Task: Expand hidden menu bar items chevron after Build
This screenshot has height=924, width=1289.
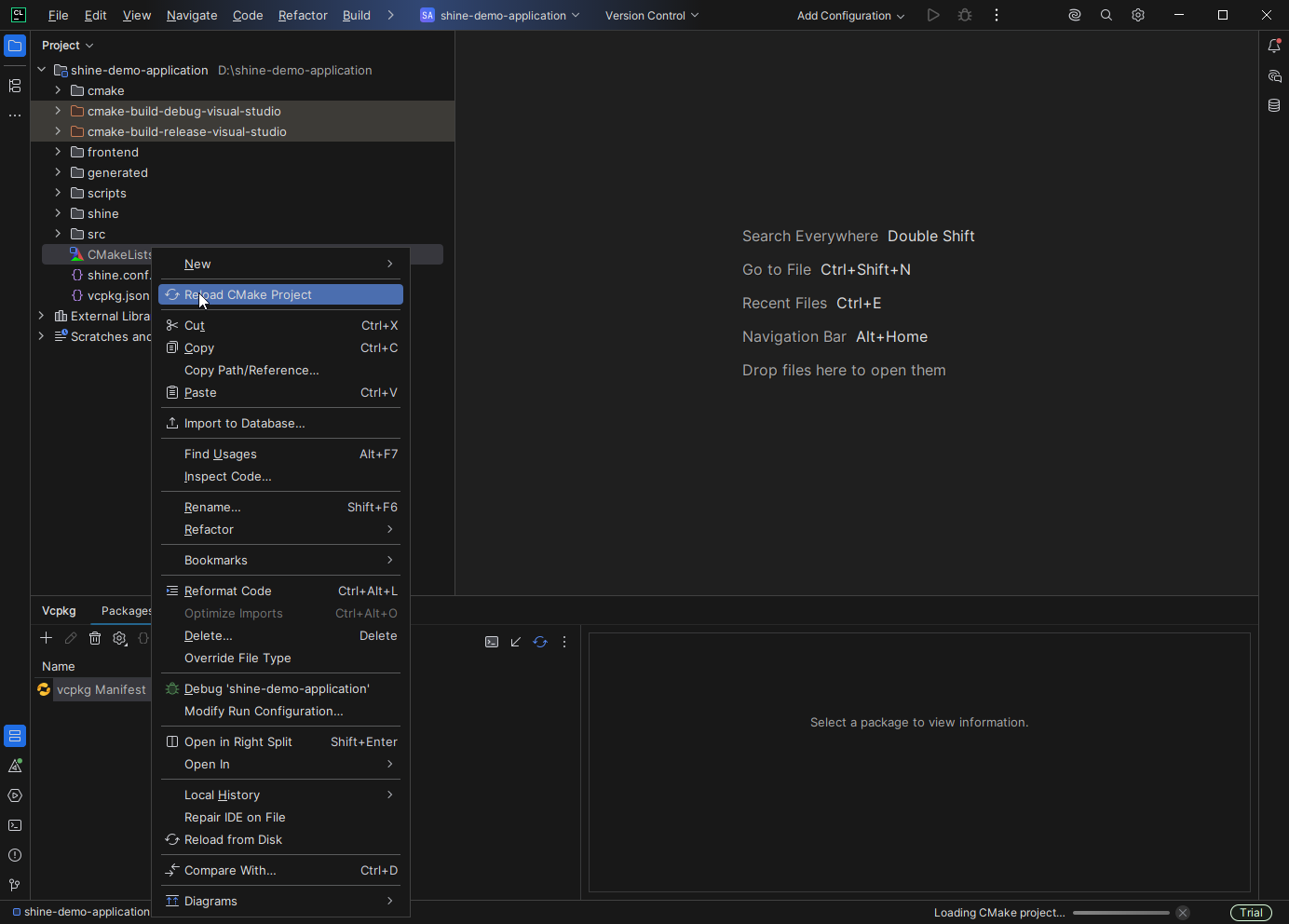Action: pyautogui.click(x=390, y=15)
